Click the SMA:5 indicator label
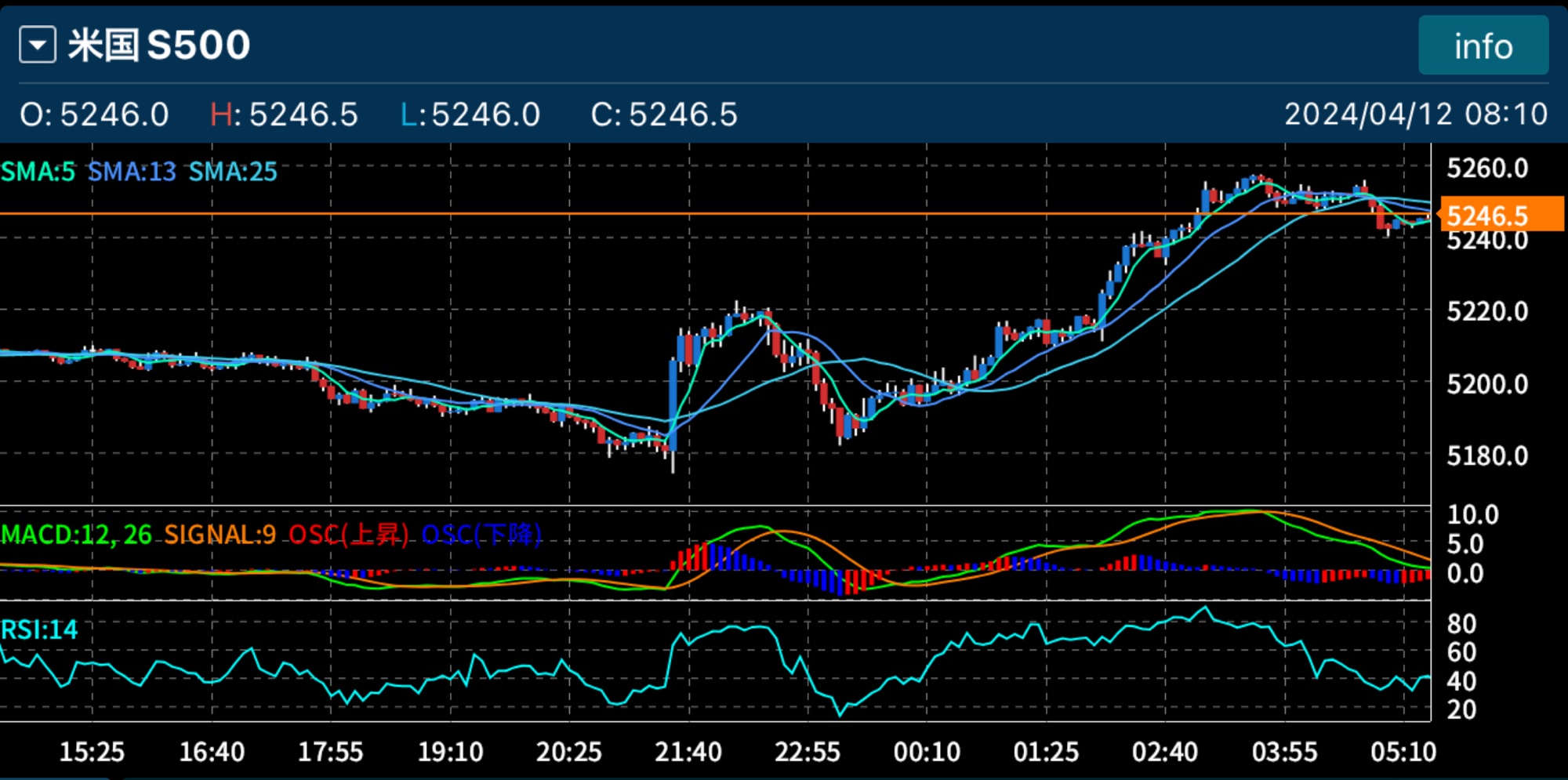 tap(38, 171)
